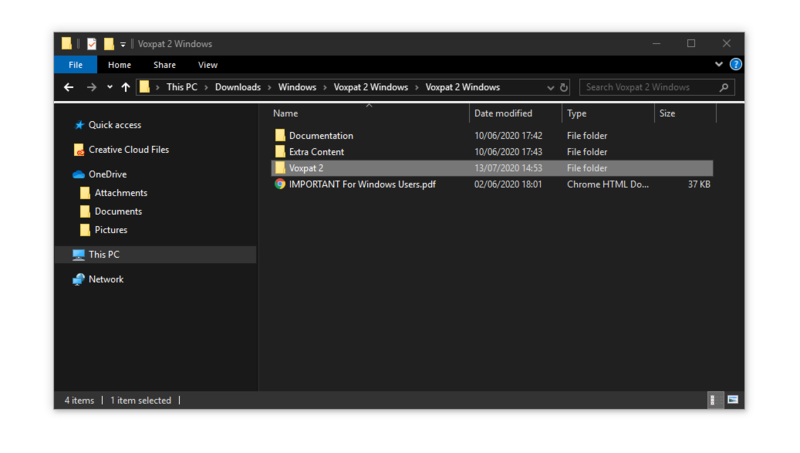Open address bar history dropdown

coord(550,88)
